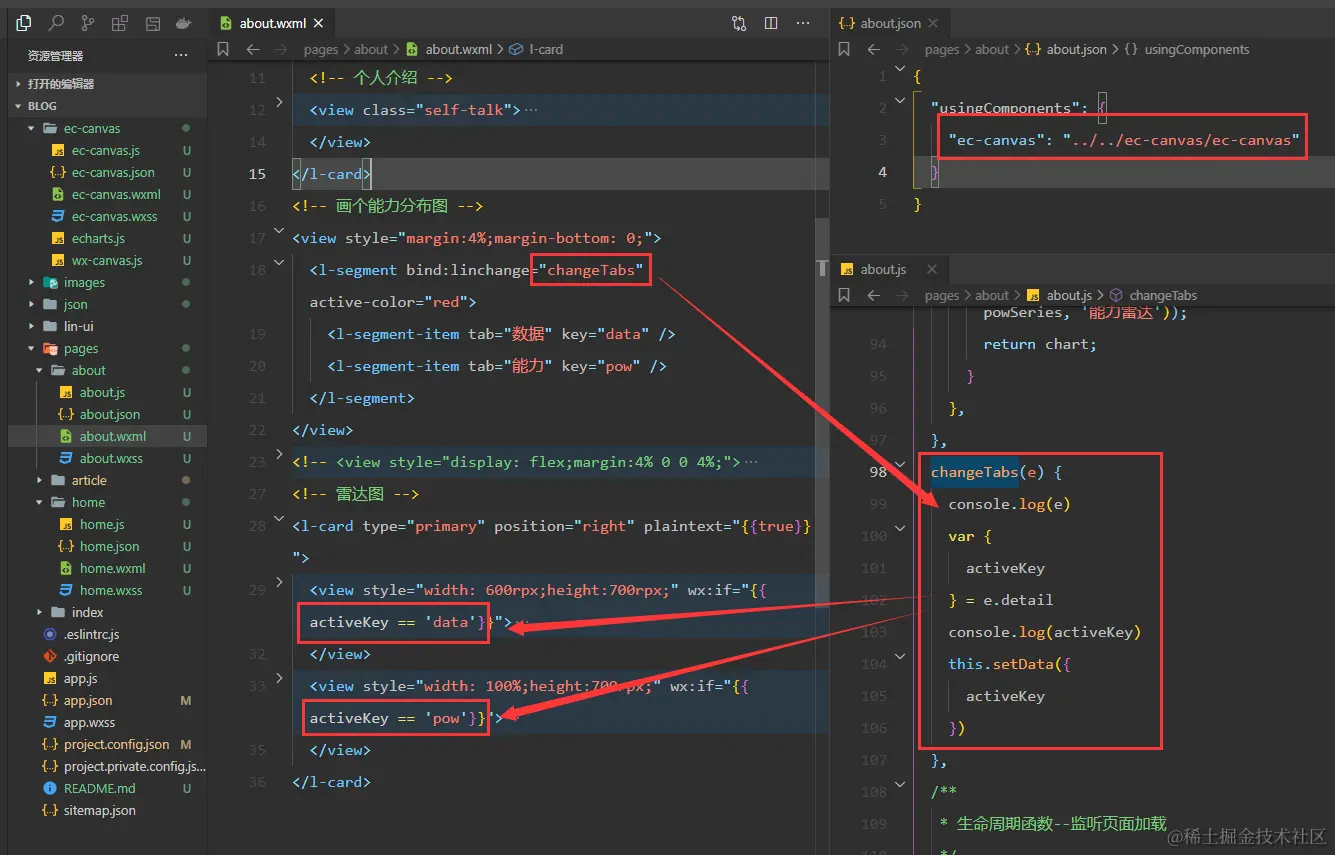Click the compare changes icon in editor toolbar
Image resolution: width=1335 pixels, height=855 pixels.
tap(739, 23)
